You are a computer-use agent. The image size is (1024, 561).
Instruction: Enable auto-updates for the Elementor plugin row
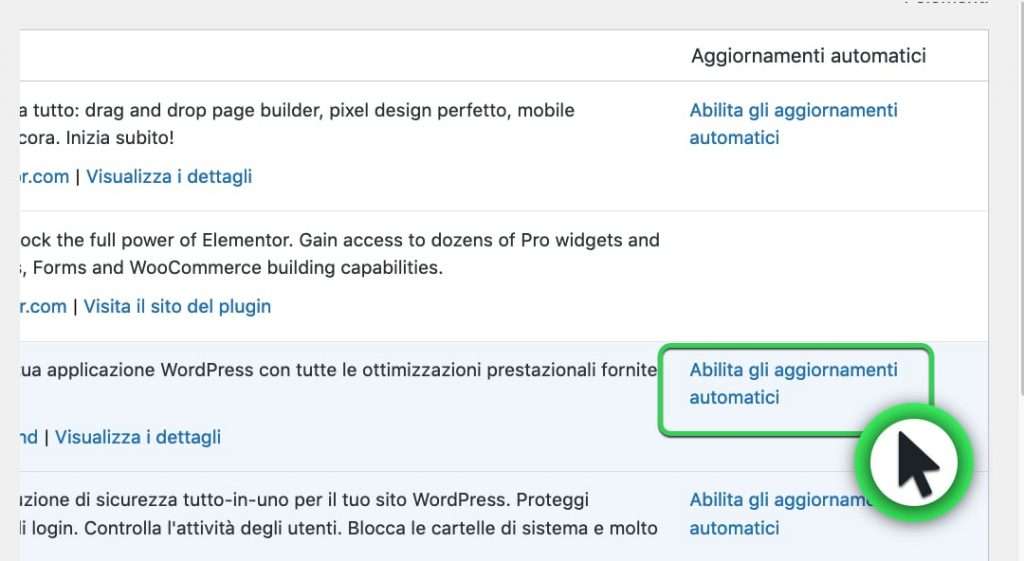793,123
